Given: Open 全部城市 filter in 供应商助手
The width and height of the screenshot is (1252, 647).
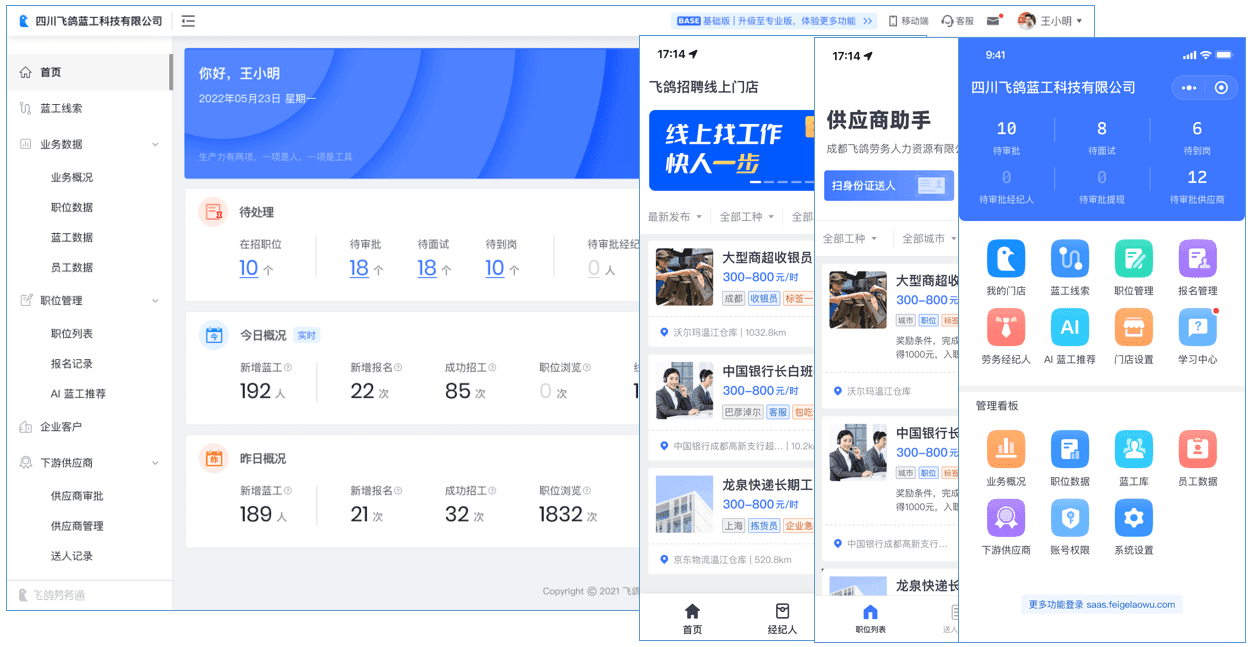Looking at the screenshot, I should pyautogui.click(x=929, y=239).
